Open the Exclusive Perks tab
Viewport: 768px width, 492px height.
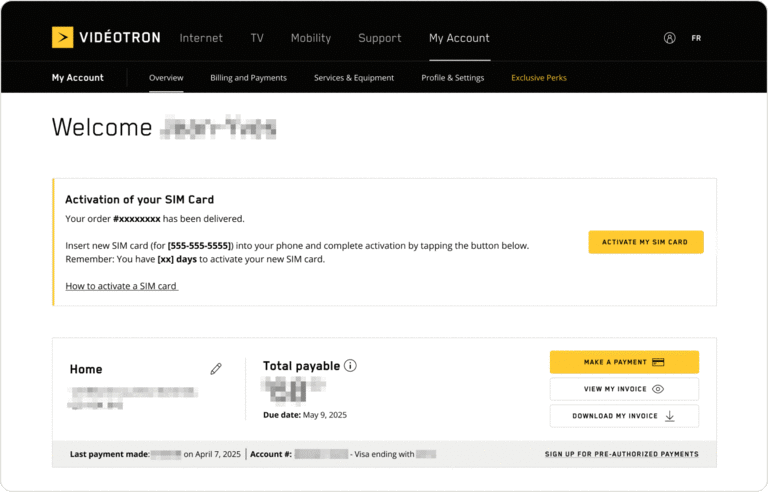pyautogui.click(x=539, y=77)
